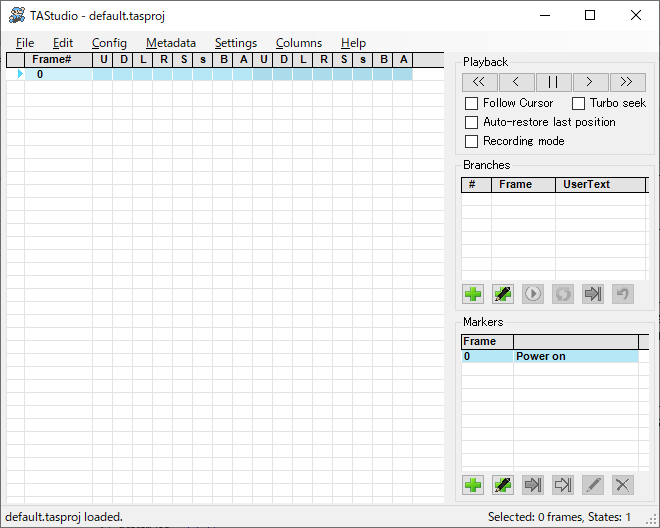
Task: Add marker with text prompt icon
Action: pyautogui.click(x=503, y=485)
